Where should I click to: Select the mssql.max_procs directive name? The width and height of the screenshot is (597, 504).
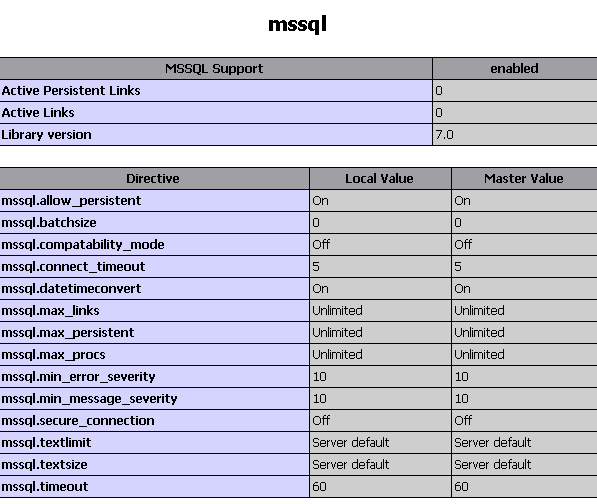pyautogui.click(x=53, y=355)
